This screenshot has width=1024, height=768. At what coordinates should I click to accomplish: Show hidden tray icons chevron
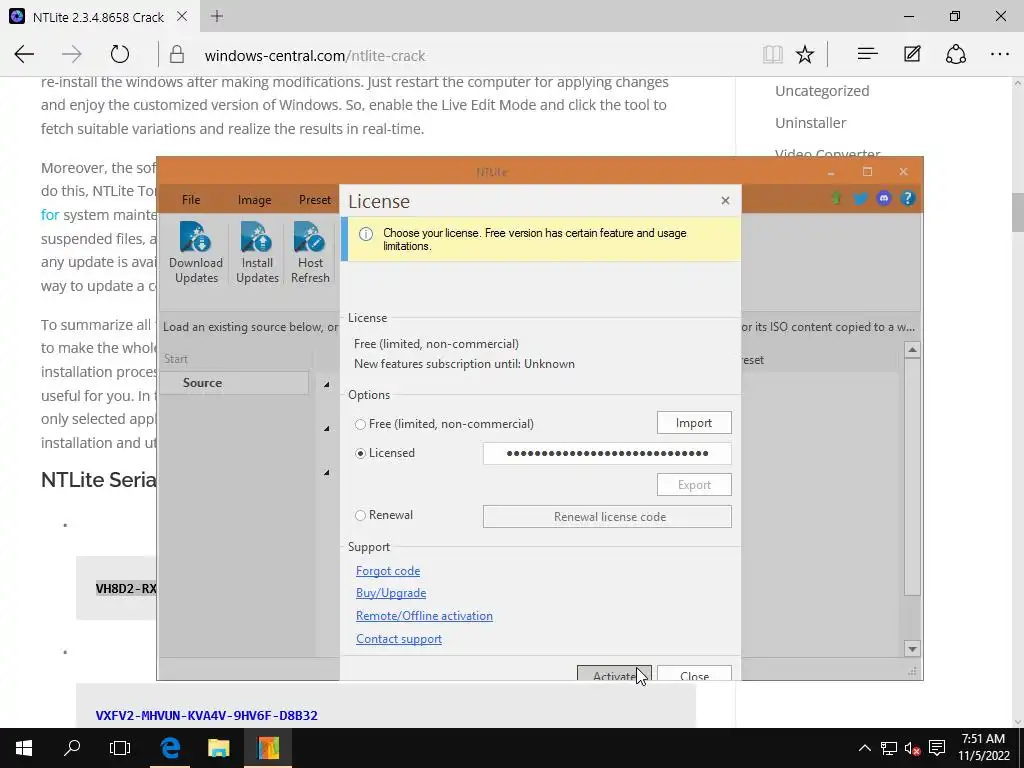(864, 748)
